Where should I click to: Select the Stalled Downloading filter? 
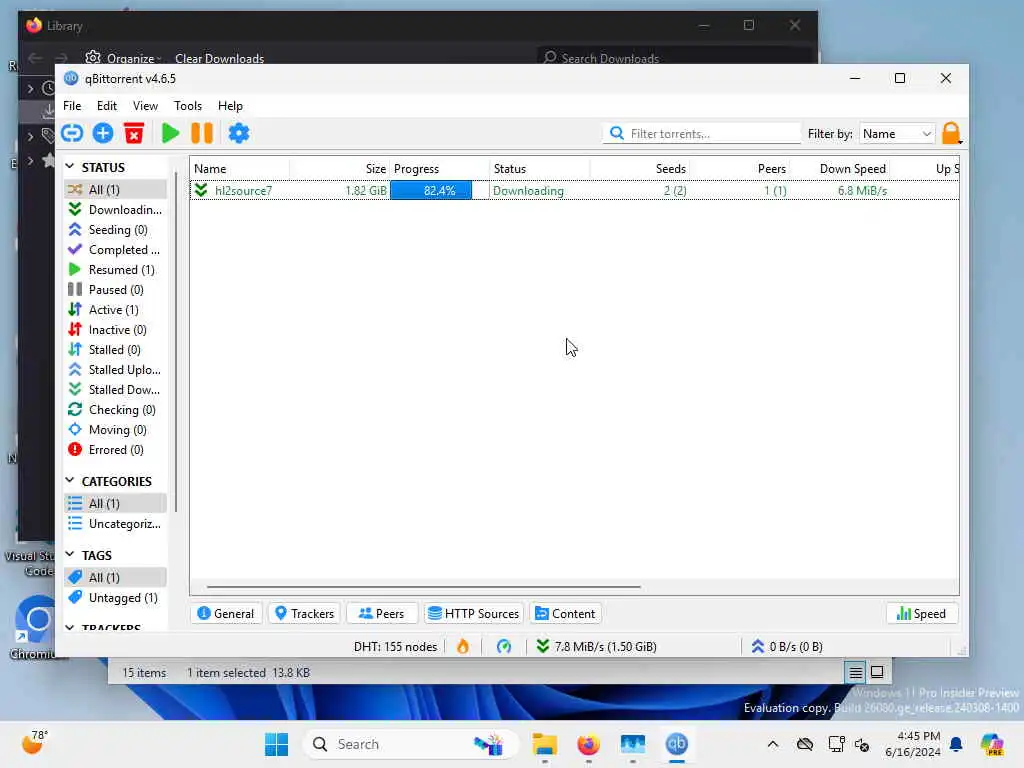coord(115,390)
